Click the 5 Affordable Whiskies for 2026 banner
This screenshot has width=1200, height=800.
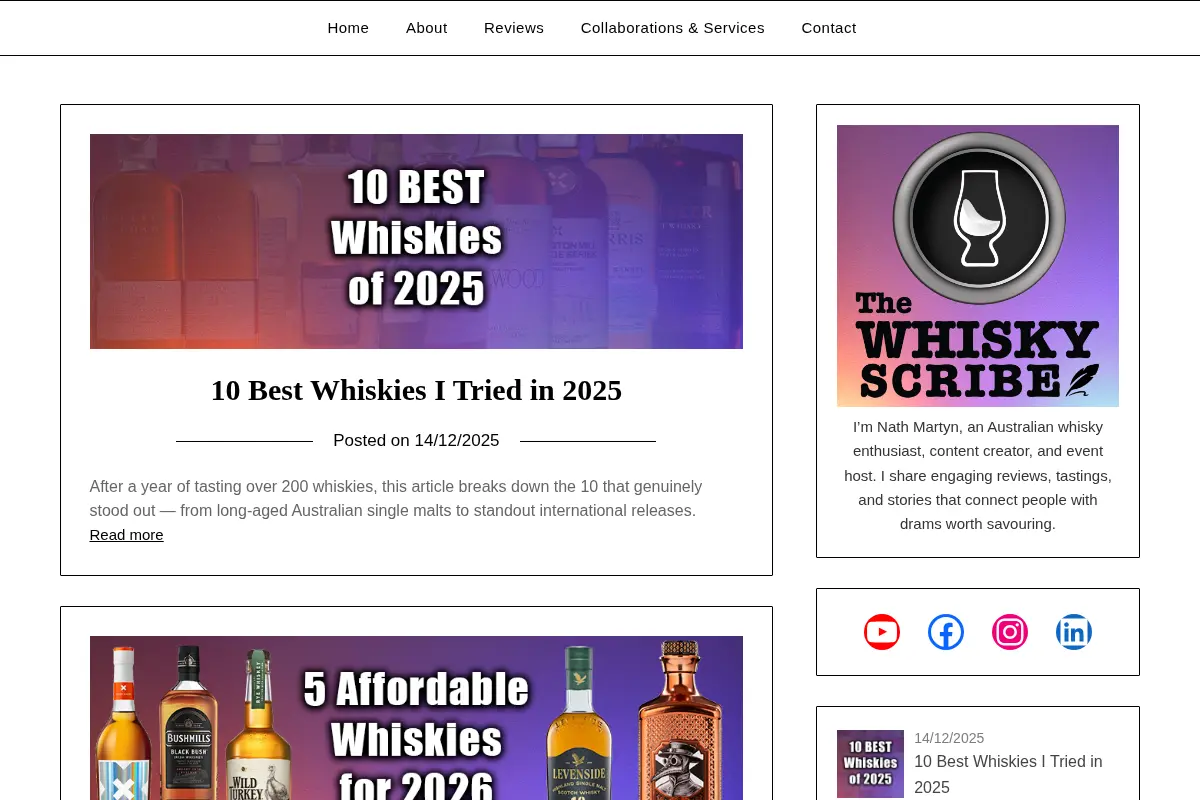tap(416, 718)
